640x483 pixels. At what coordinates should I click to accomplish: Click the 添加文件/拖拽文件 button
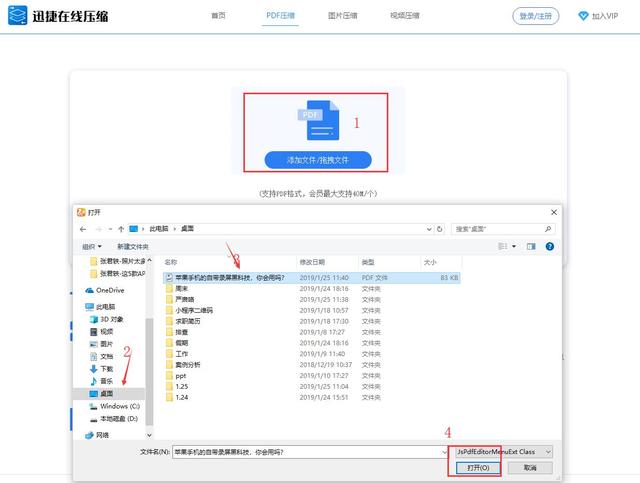click(317, 160)
